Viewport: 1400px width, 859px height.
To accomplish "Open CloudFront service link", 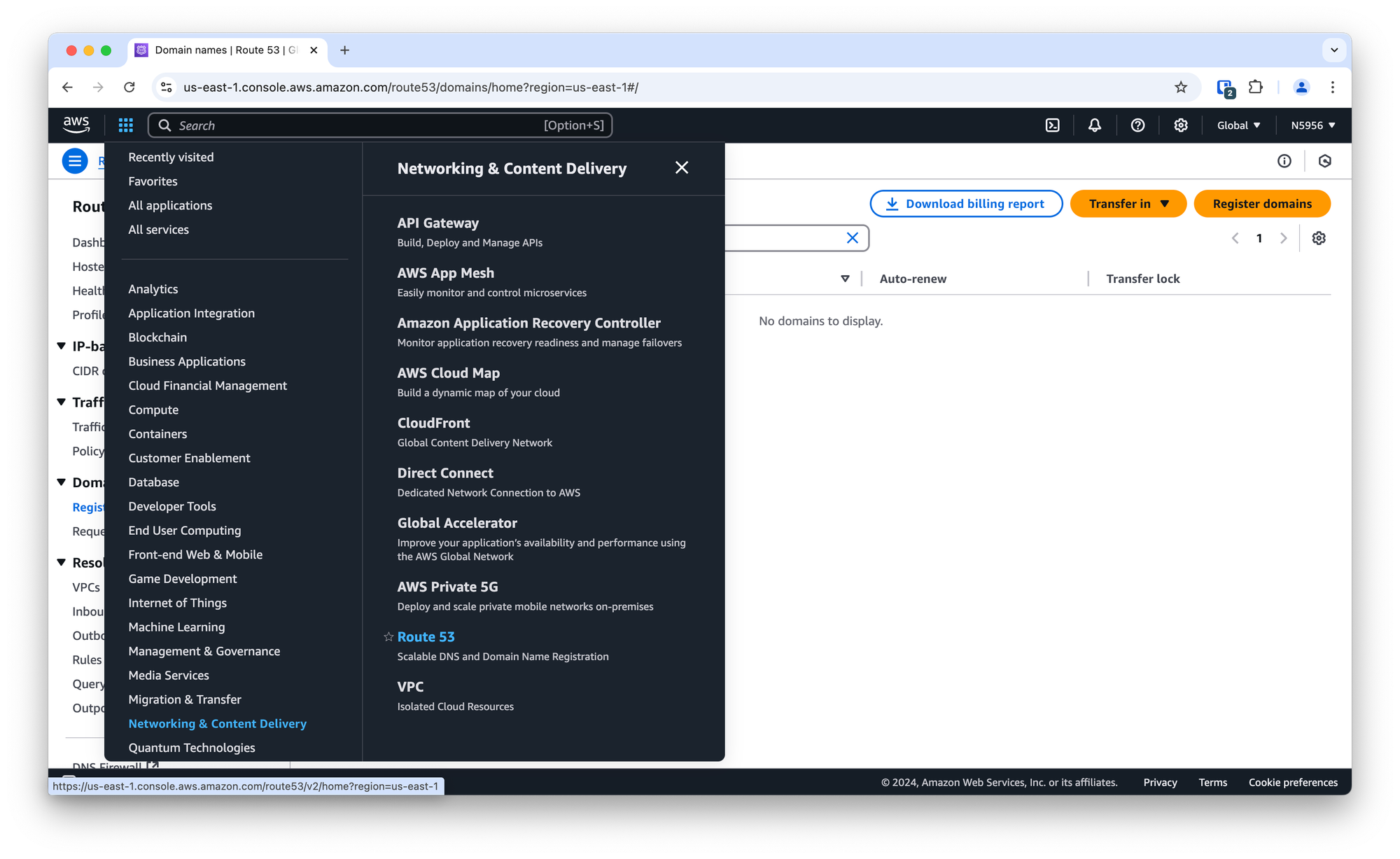I will pyautogui.click(x=433, y=423).
